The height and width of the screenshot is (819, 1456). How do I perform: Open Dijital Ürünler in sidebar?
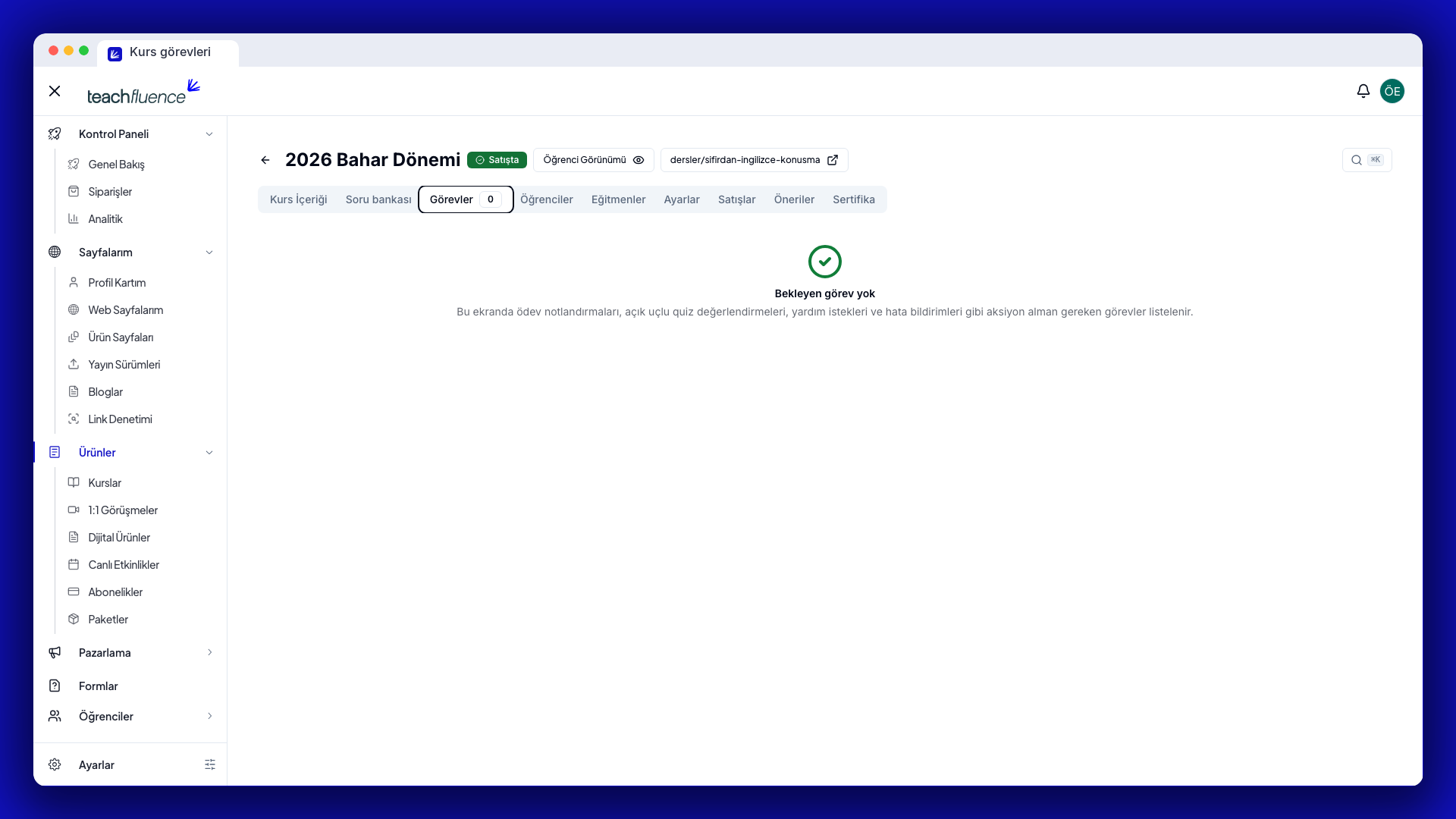[119, 537]
